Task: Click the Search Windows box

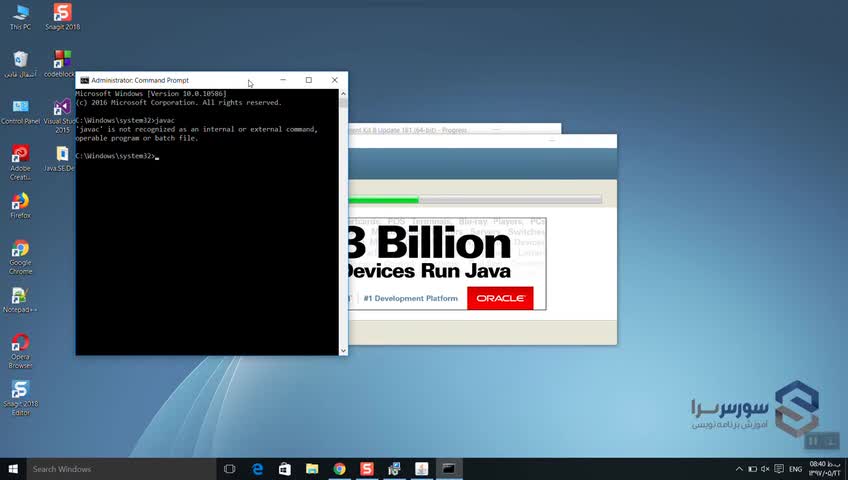Action: [x=121, y=469]
